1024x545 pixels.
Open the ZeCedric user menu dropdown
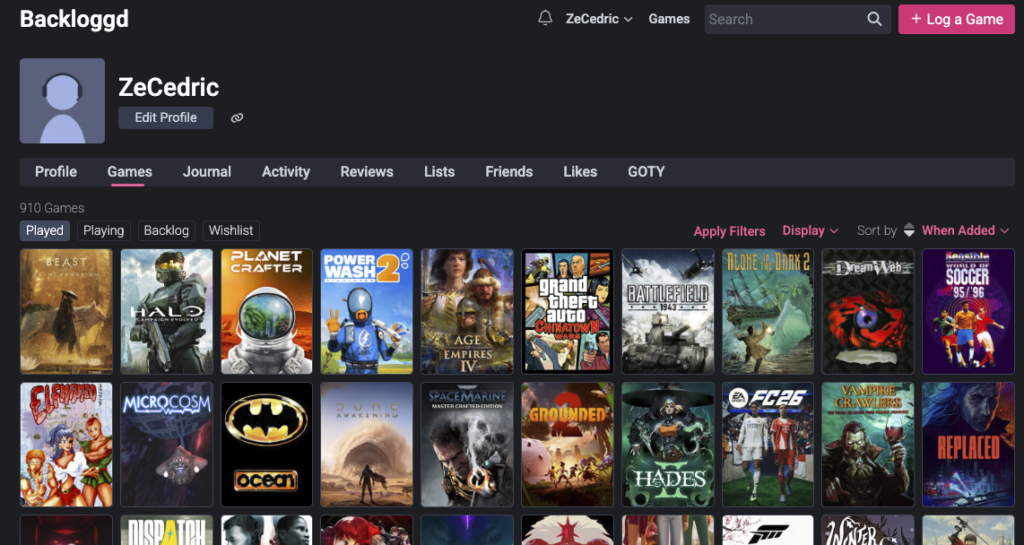(x=599, y=19)
